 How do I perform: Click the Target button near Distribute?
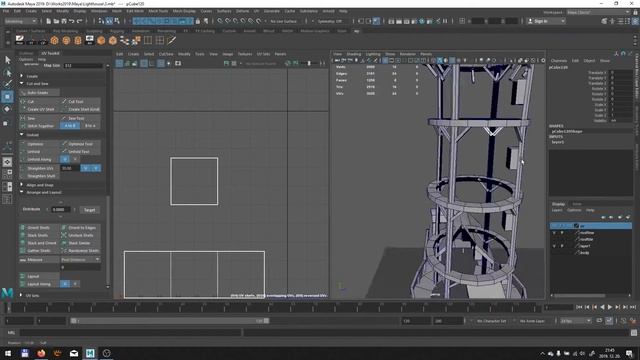(89, 210)
